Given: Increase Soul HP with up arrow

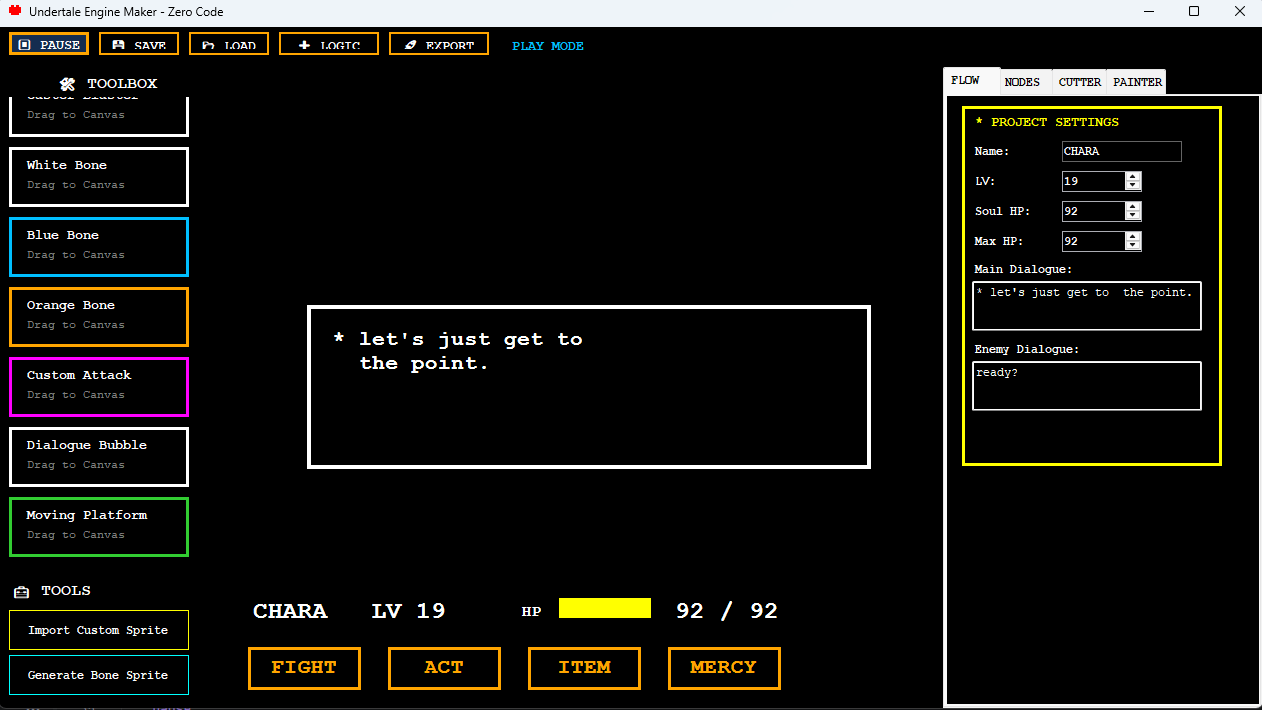Looking at the screenshot, I should coord(1132,207).
